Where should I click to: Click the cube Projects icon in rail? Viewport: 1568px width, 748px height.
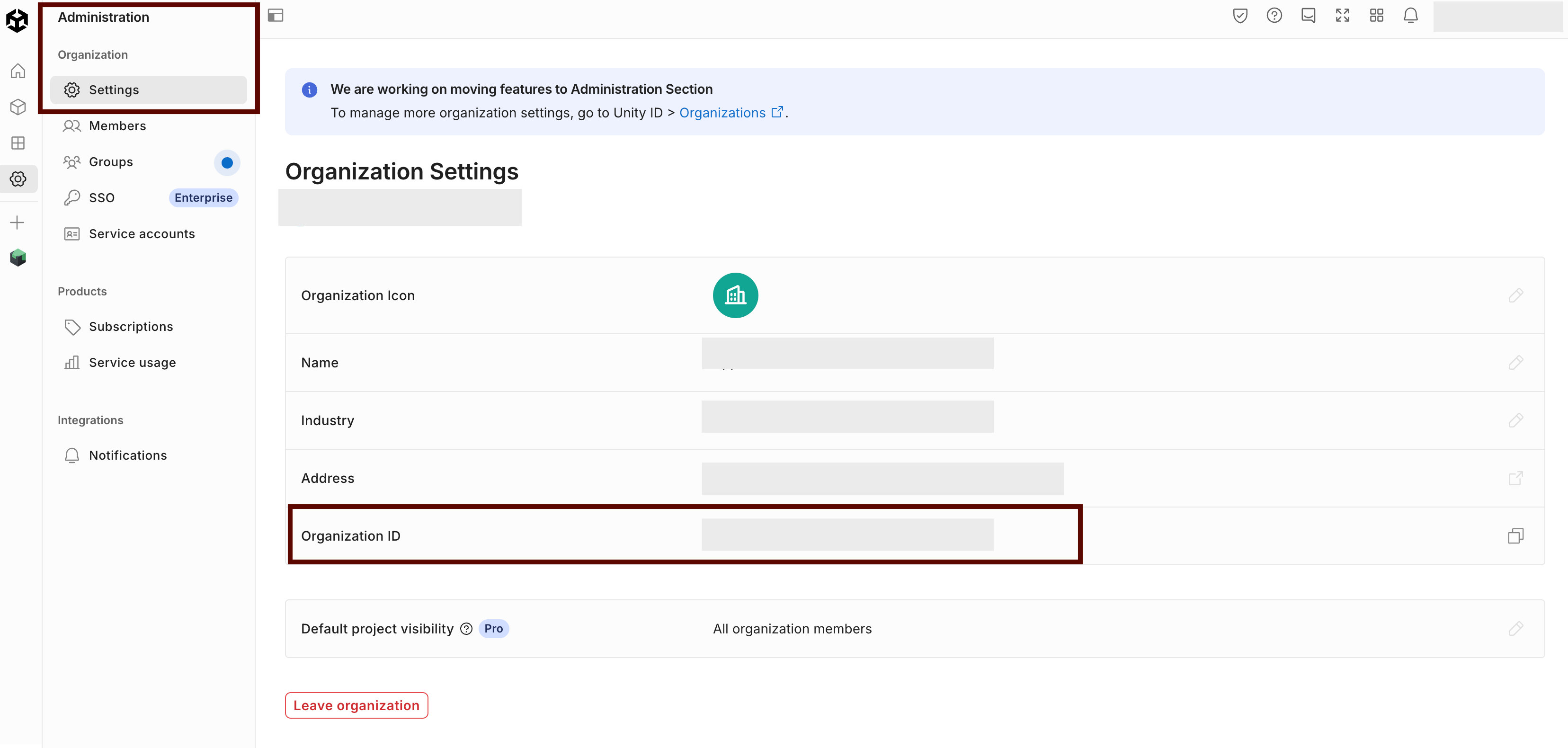point(18,107)
